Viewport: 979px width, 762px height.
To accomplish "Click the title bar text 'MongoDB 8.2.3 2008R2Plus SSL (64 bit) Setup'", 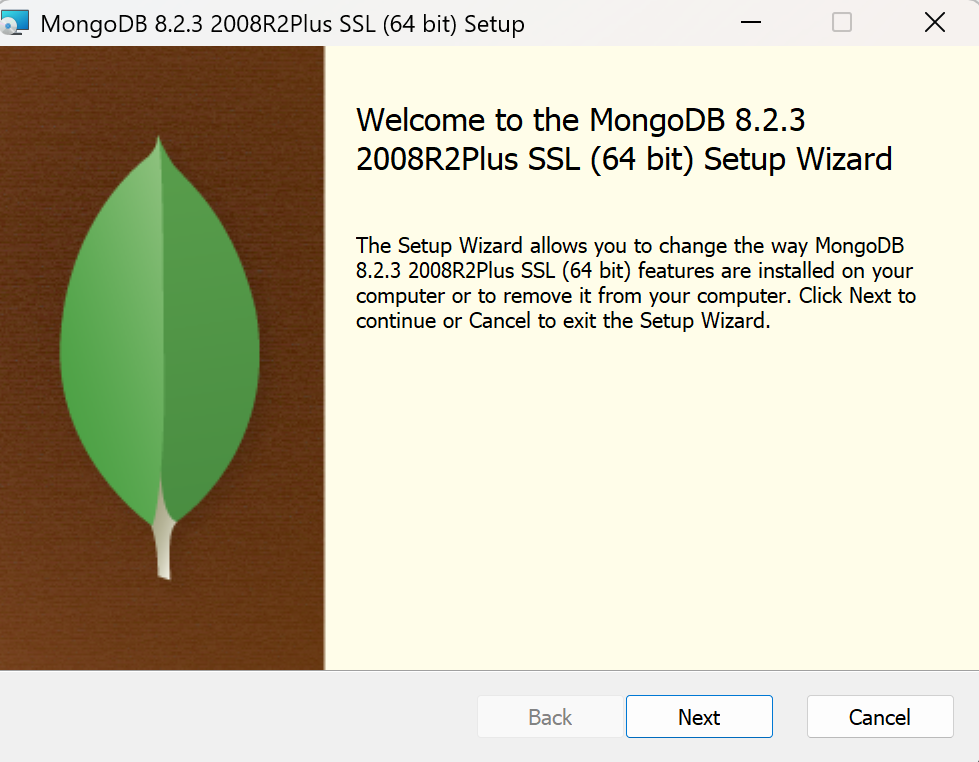I will pos(282,24).
